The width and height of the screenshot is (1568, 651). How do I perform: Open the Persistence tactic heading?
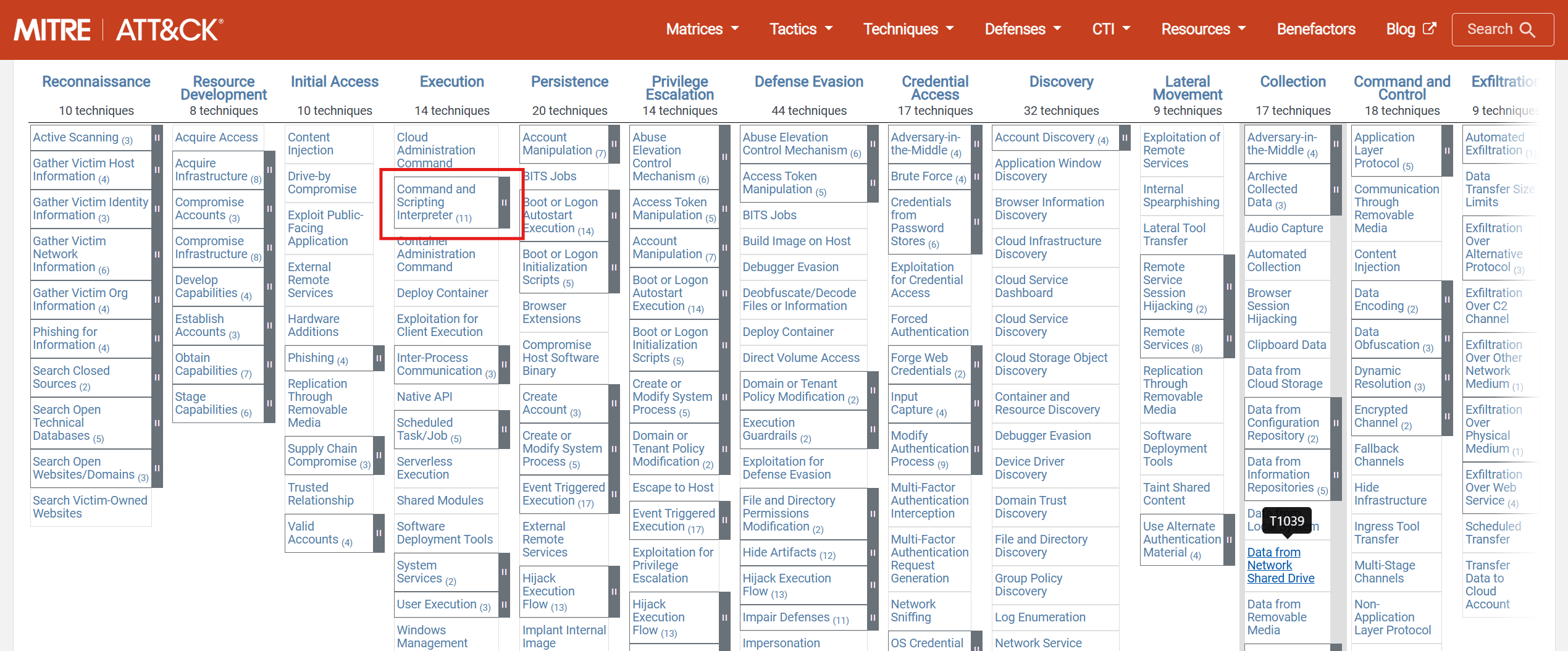coord(570,82)
